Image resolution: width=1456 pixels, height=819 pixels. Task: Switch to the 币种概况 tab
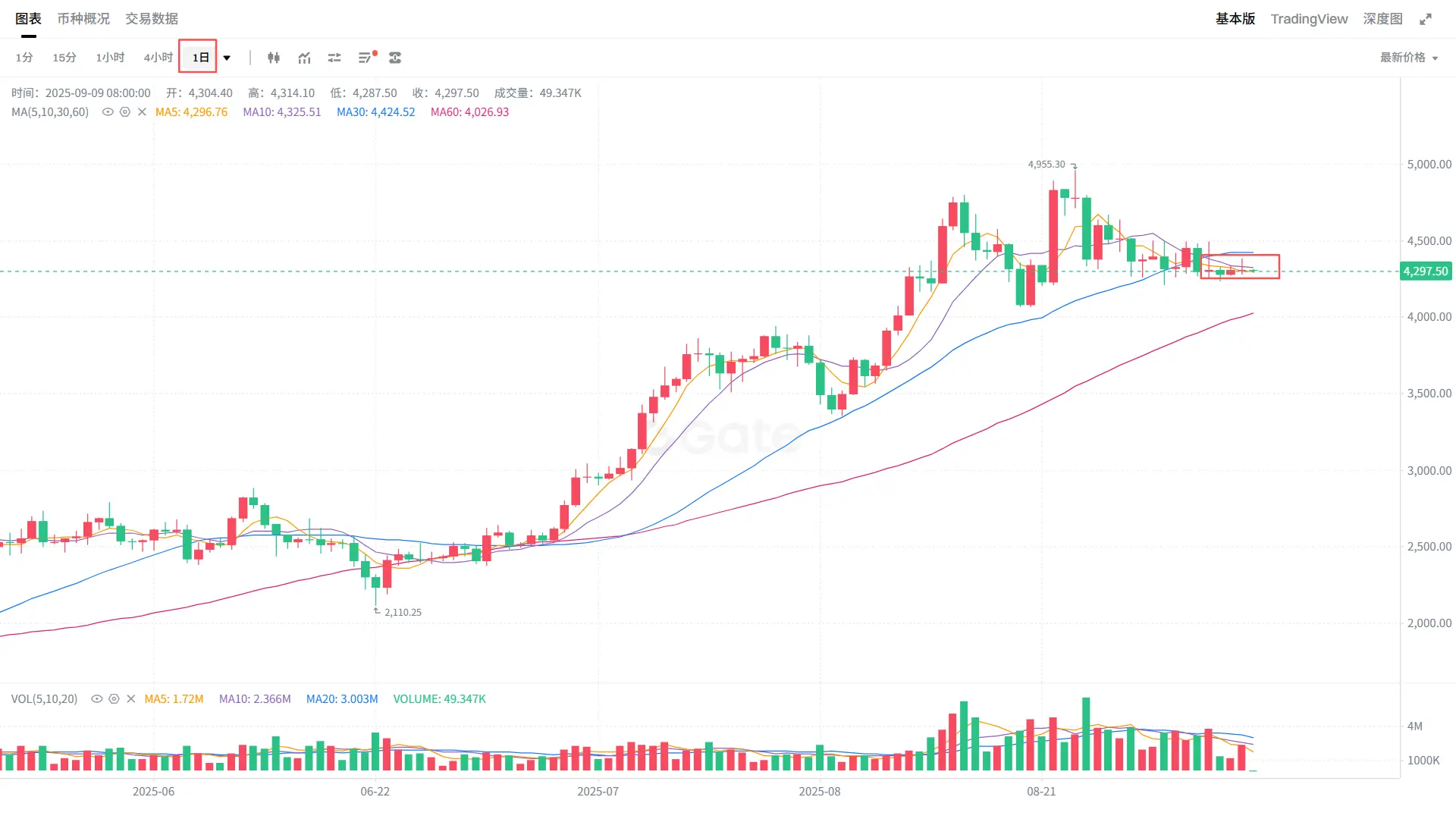tap(83, 19)
